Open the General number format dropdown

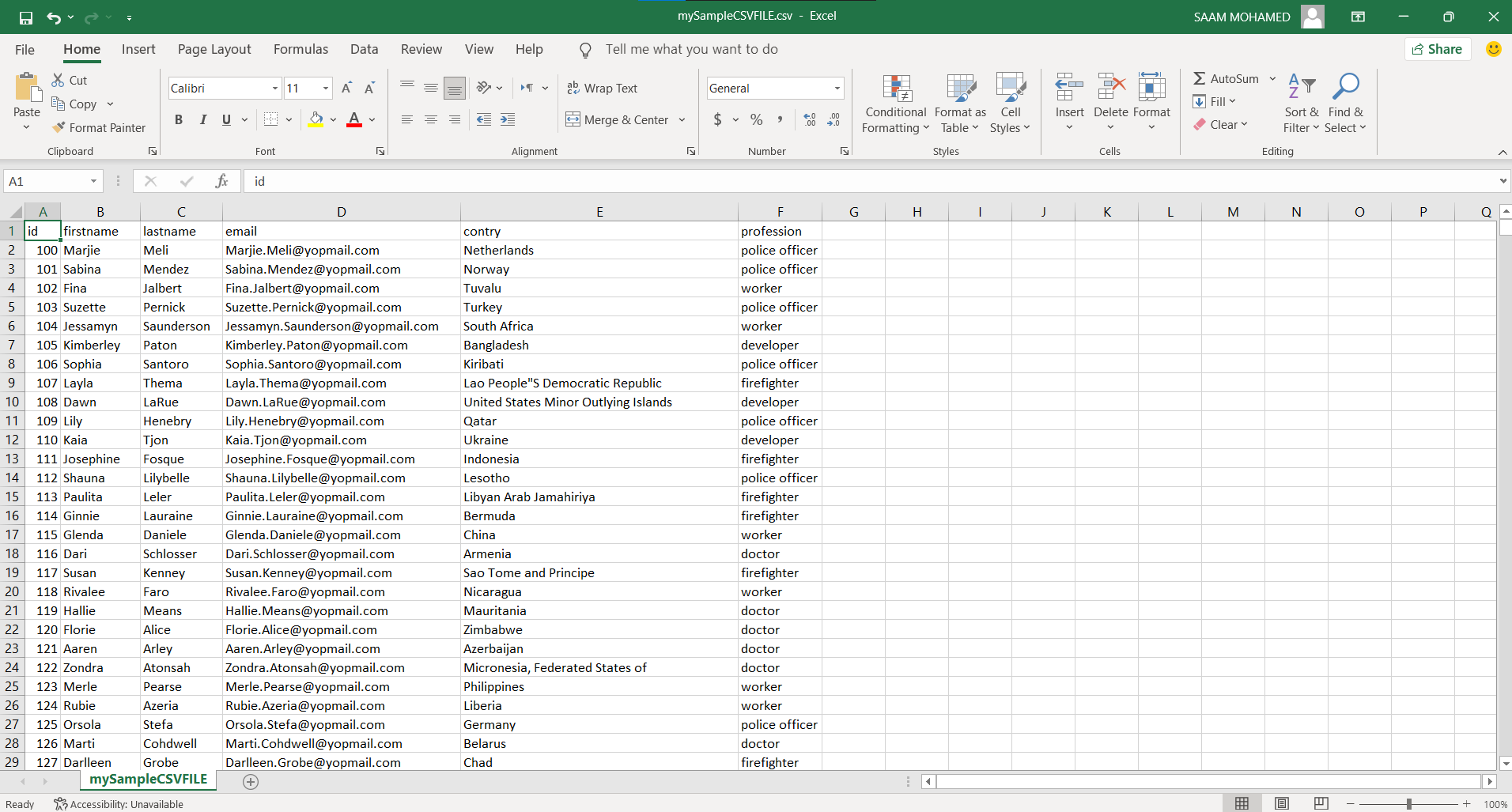(837, 88)
